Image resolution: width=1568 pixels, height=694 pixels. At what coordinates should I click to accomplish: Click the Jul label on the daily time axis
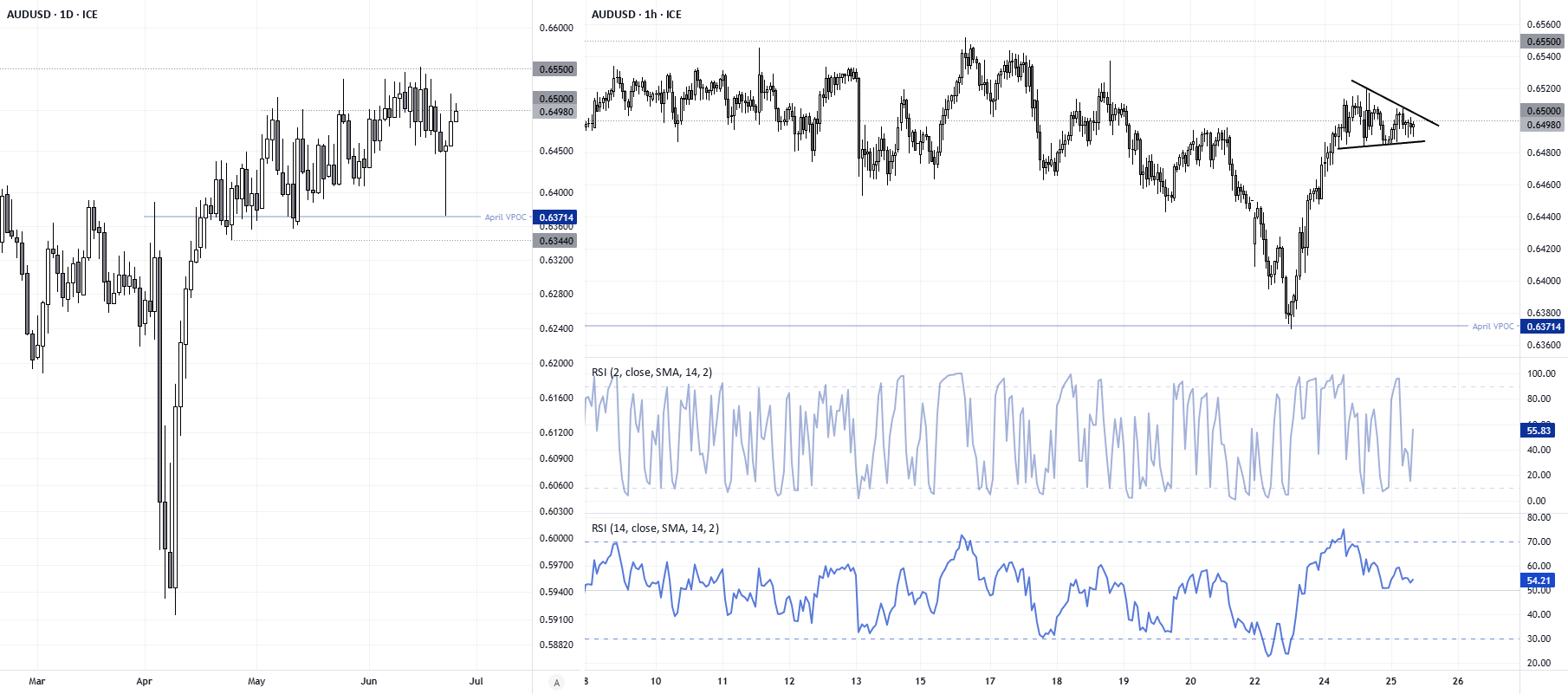(x=476, y=681)
